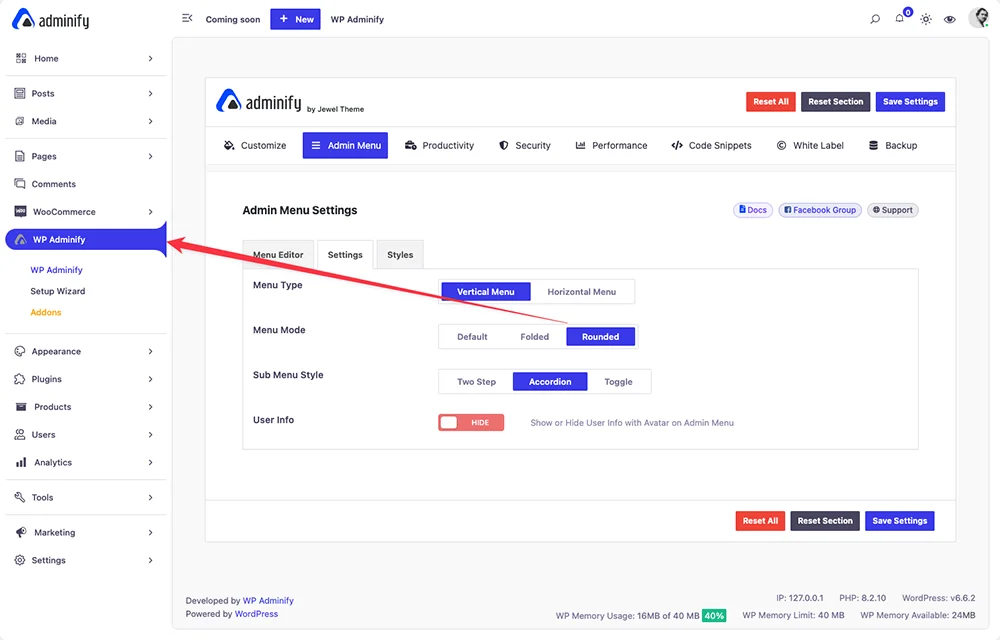Expand the Plugins menu chevron

tap(151, 379)
